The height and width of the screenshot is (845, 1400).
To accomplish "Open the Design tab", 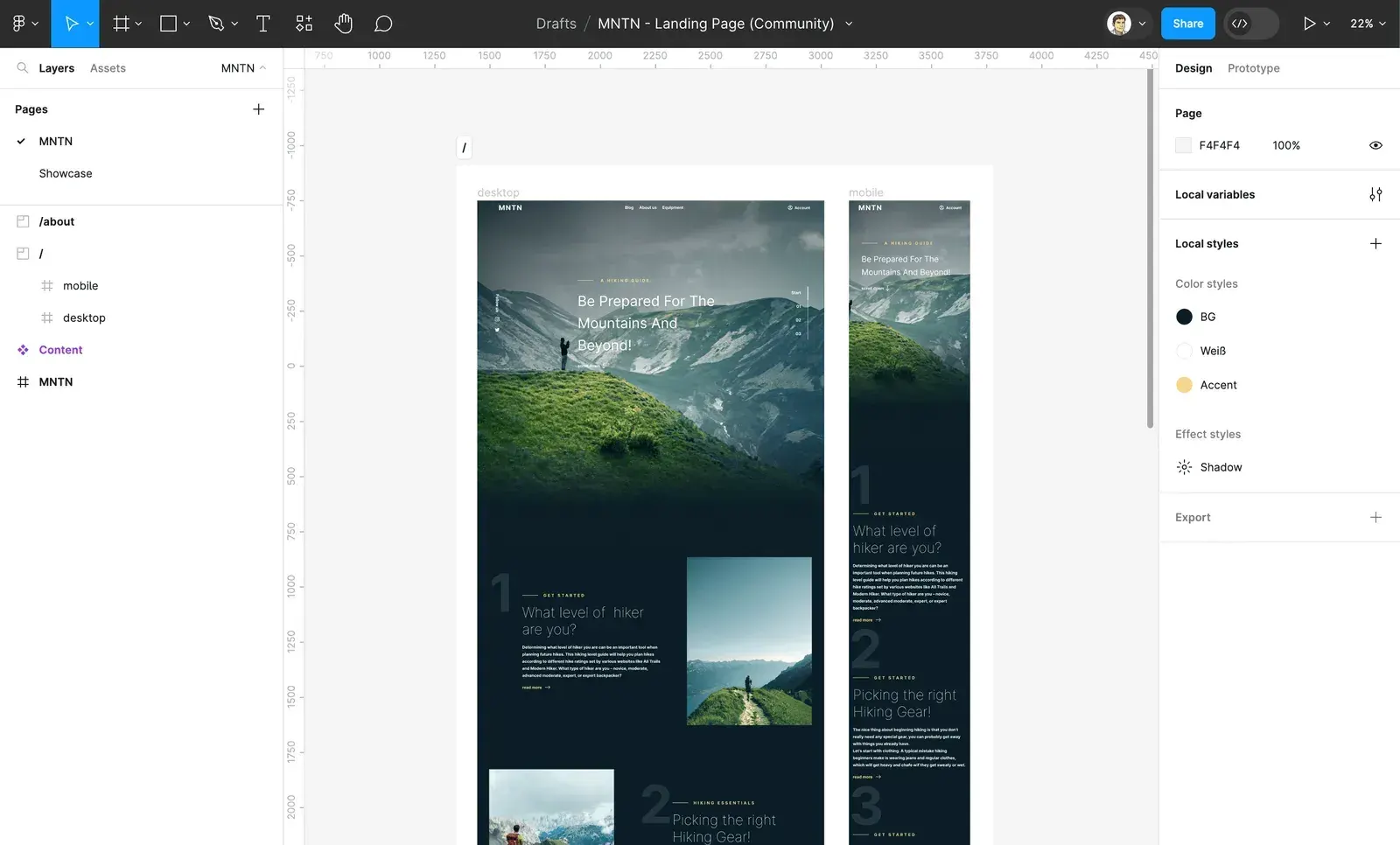I will 1193,68.
